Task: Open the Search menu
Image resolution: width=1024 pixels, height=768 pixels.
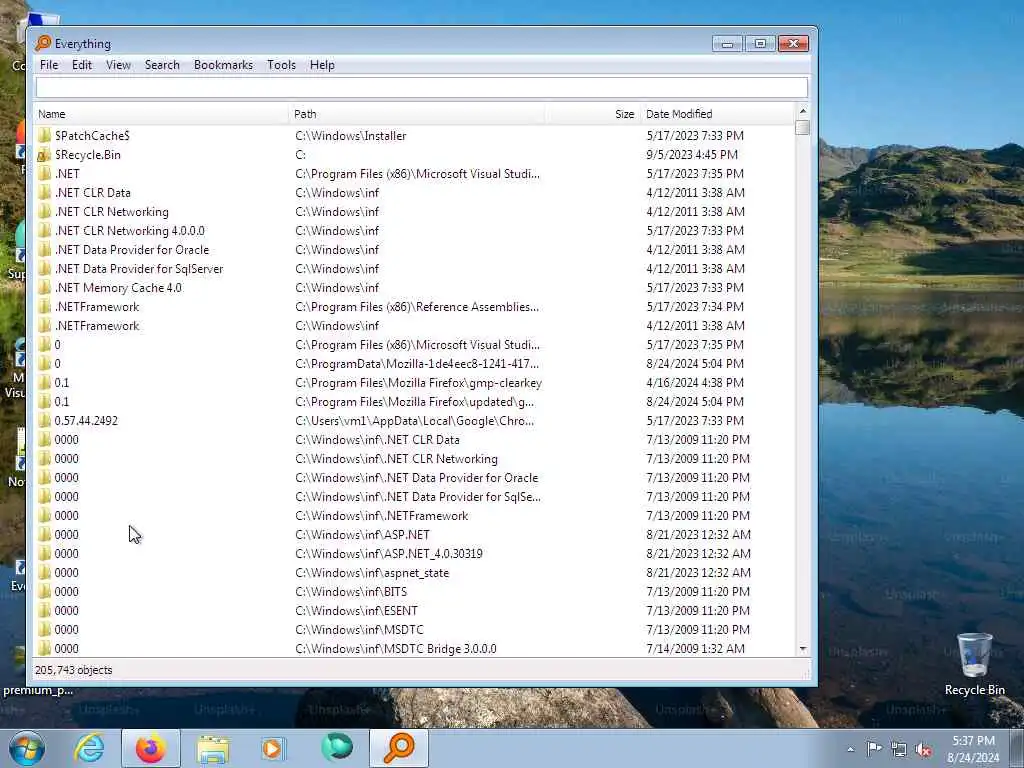Action: [162, 65]
